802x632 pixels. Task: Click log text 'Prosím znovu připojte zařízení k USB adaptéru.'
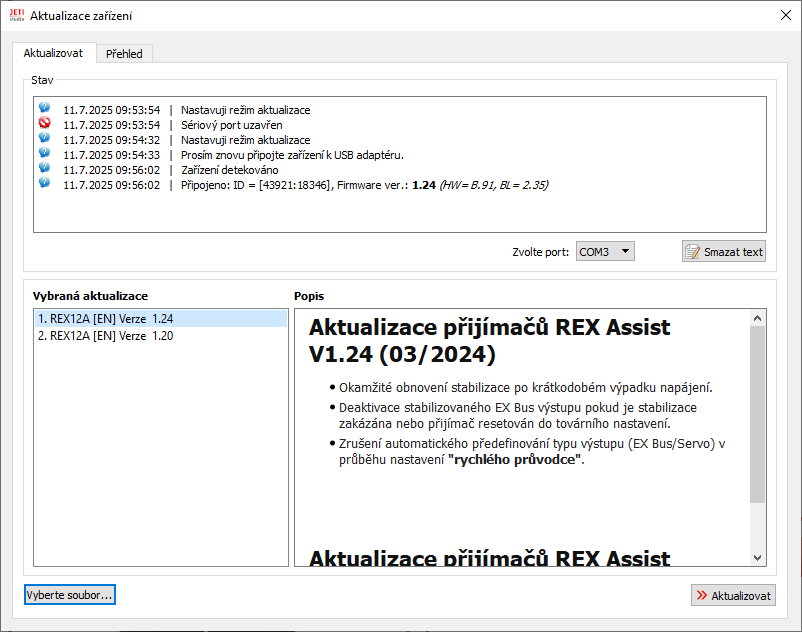coord(292,155)
